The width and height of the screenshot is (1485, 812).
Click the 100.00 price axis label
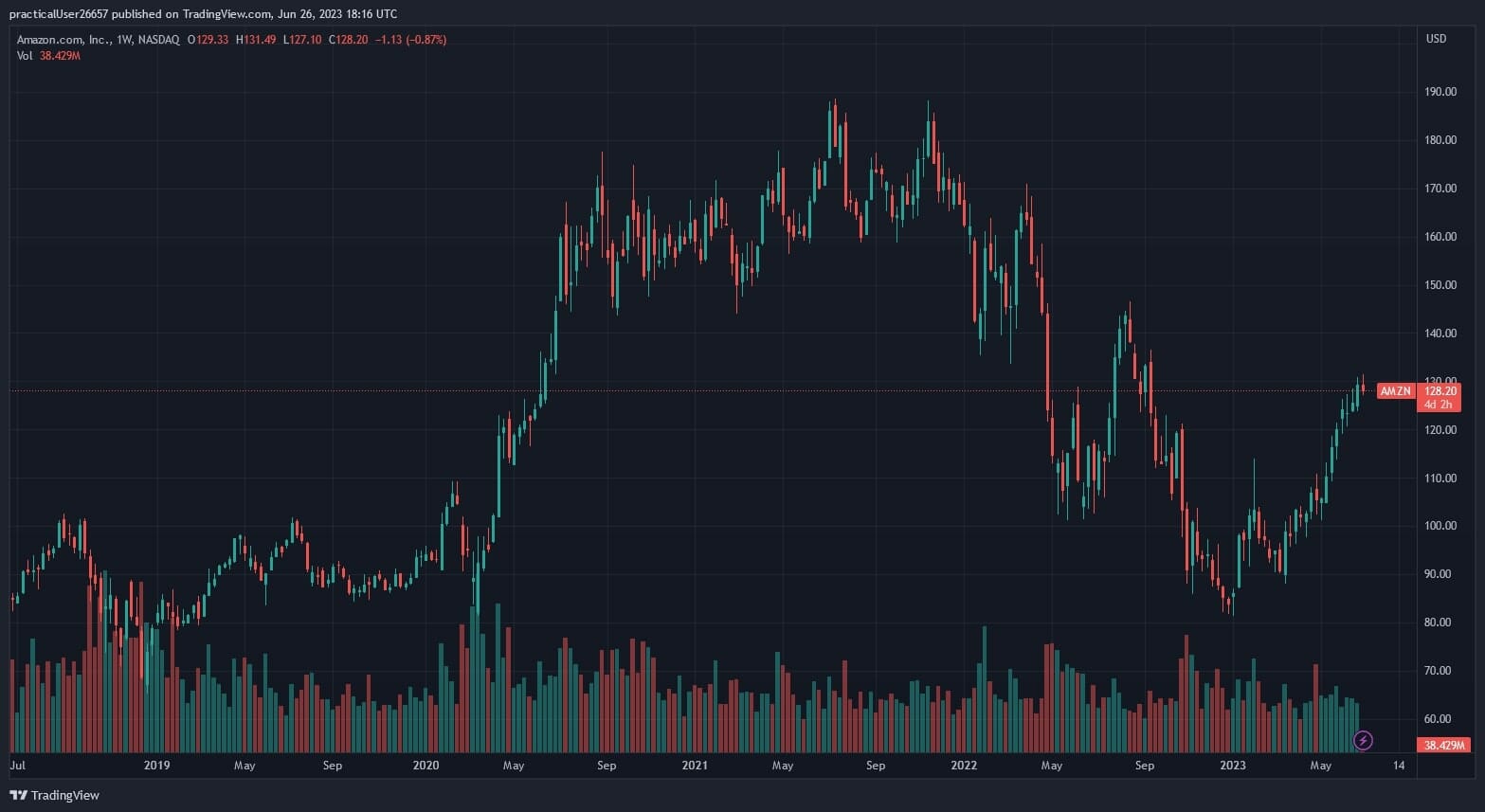click(x=1440, y=526)
